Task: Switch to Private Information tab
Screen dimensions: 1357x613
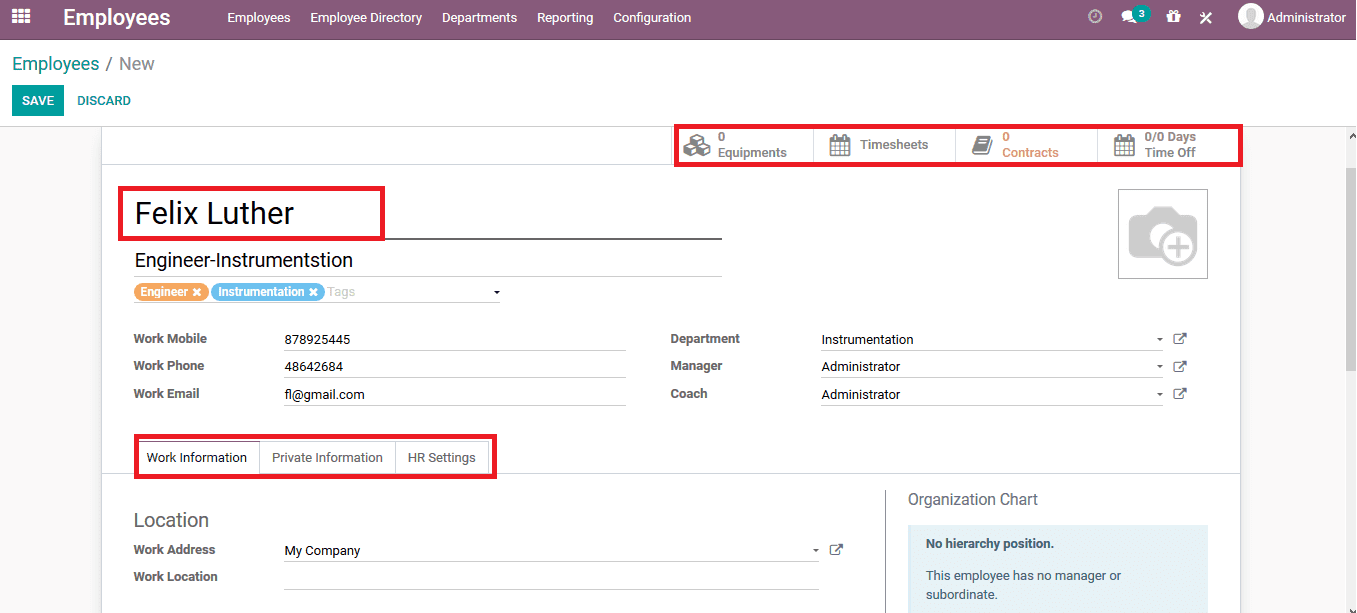Action: 327,458
